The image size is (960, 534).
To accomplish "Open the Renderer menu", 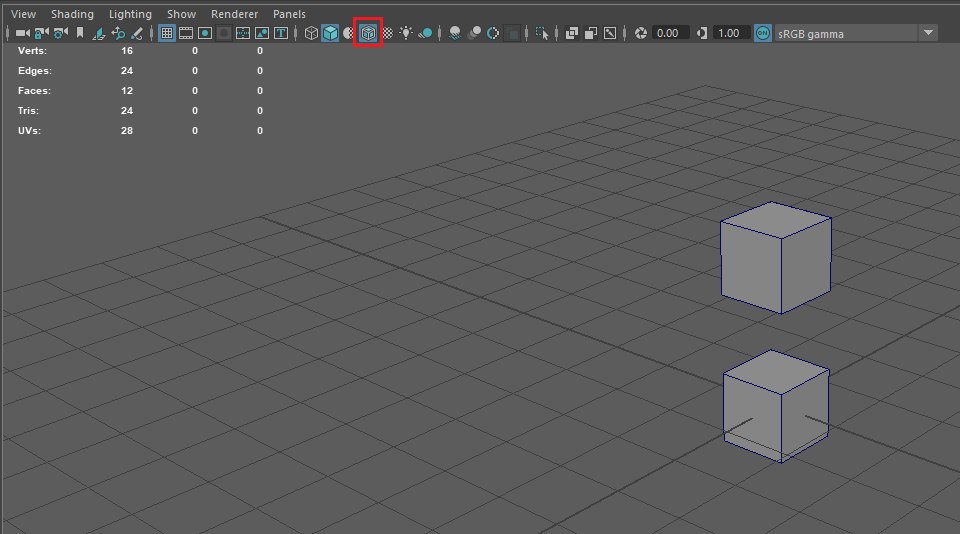I will [234, 13].
